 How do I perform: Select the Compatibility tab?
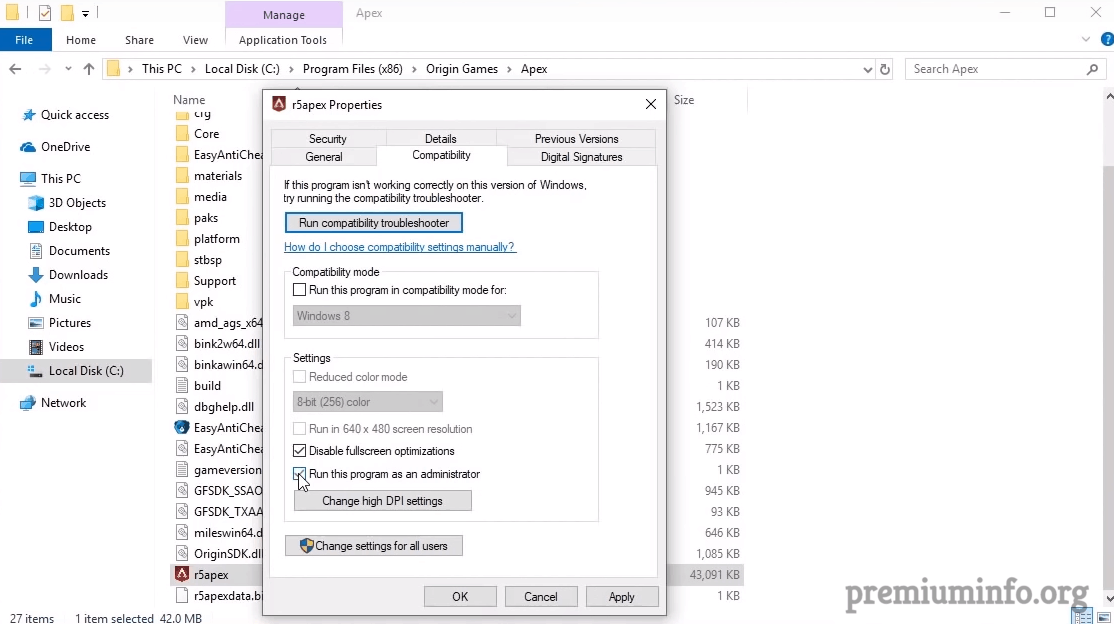pyautogui.click(x=441, y=156)
